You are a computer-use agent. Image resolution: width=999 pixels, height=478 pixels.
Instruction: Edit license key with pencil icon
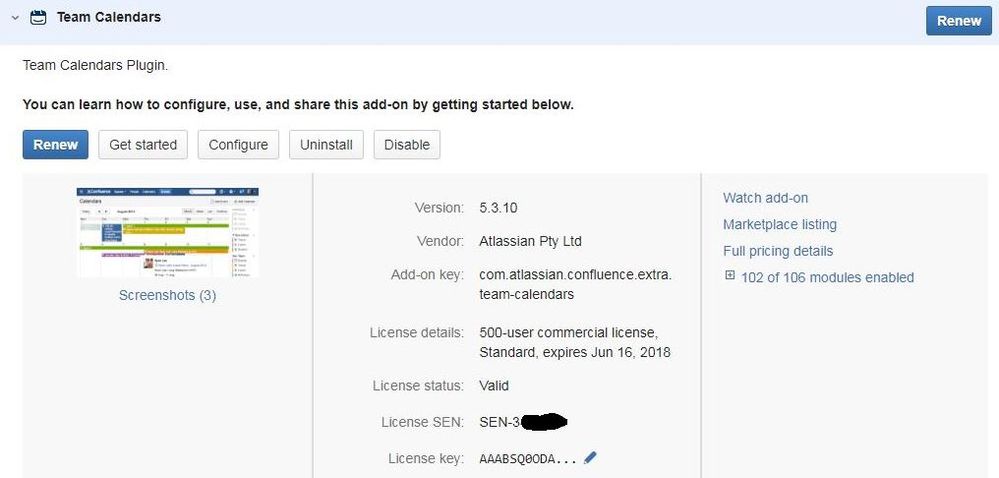coord(590,457)
